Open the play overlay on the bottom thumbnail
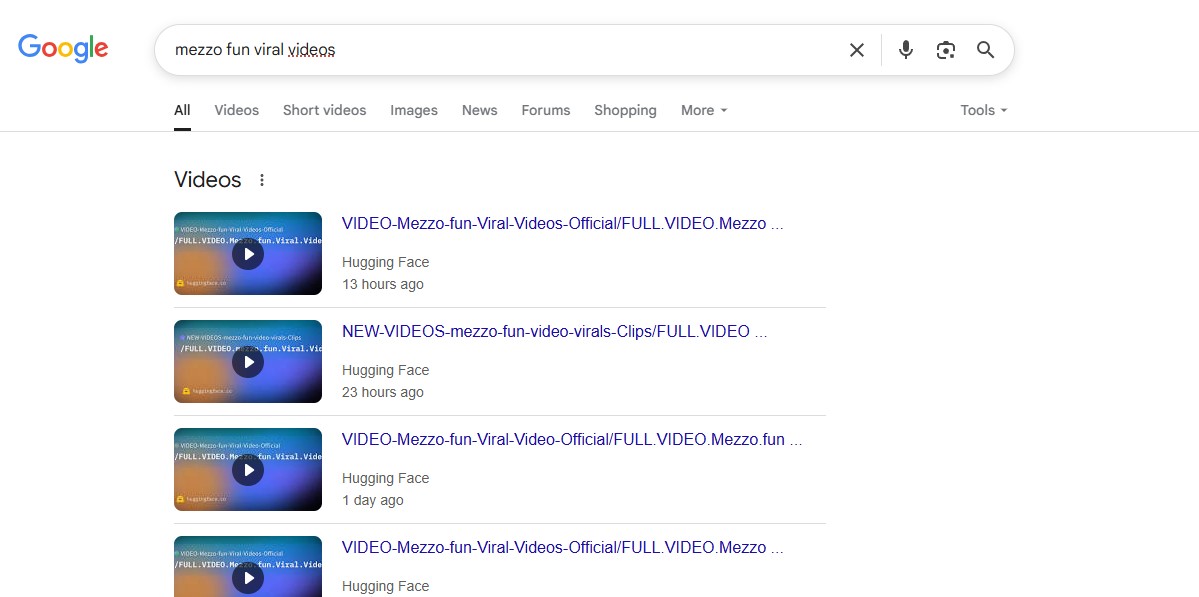Image resolution: width=1199 pixels, height=597 pixels. (247, 578)
